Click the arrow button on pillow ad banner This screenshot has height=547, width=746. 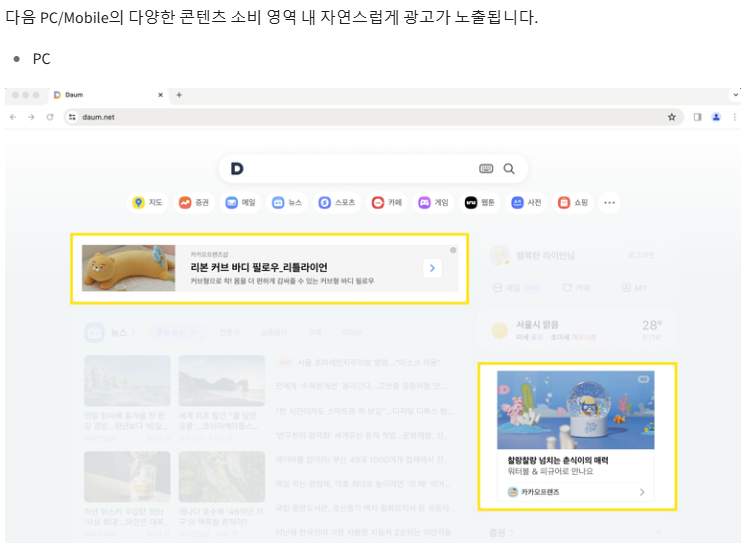click(432, 268)
